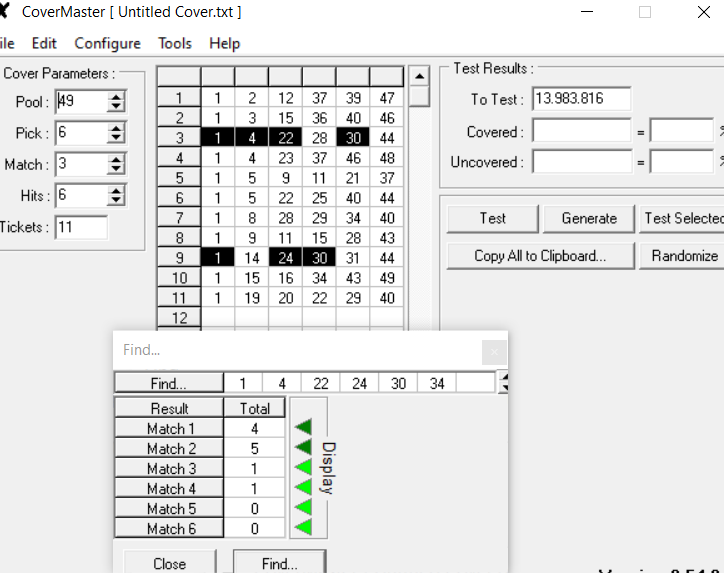This screenshot has height=573, width=724.
Task: Click the Test Selected button
Action: tap(682, 218)
